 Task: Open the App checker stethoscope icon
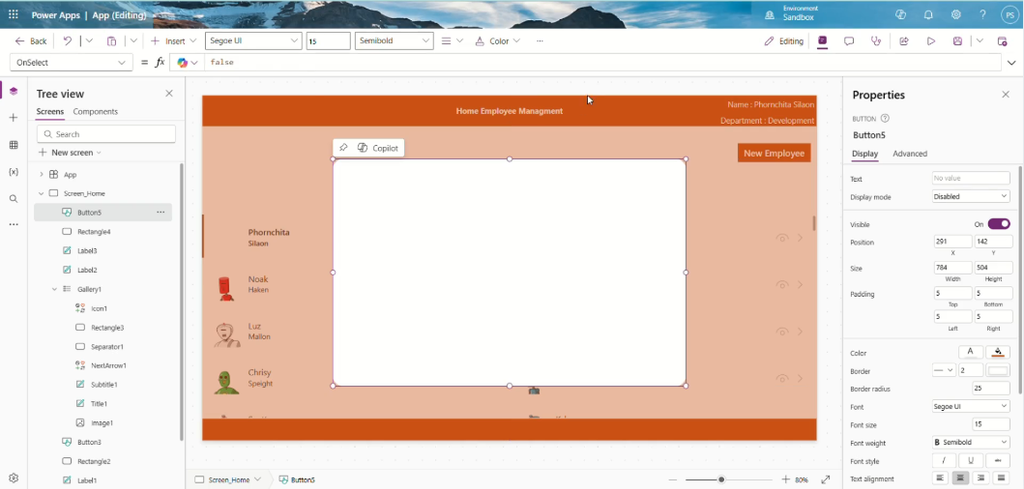876,41
